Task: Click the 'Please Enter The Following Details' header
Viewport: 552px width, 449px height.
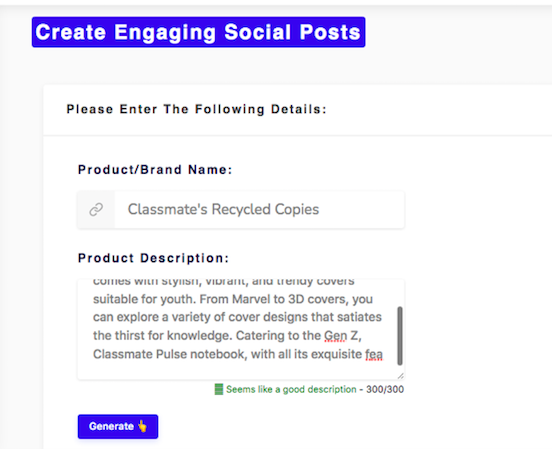Action: (196, 109)
